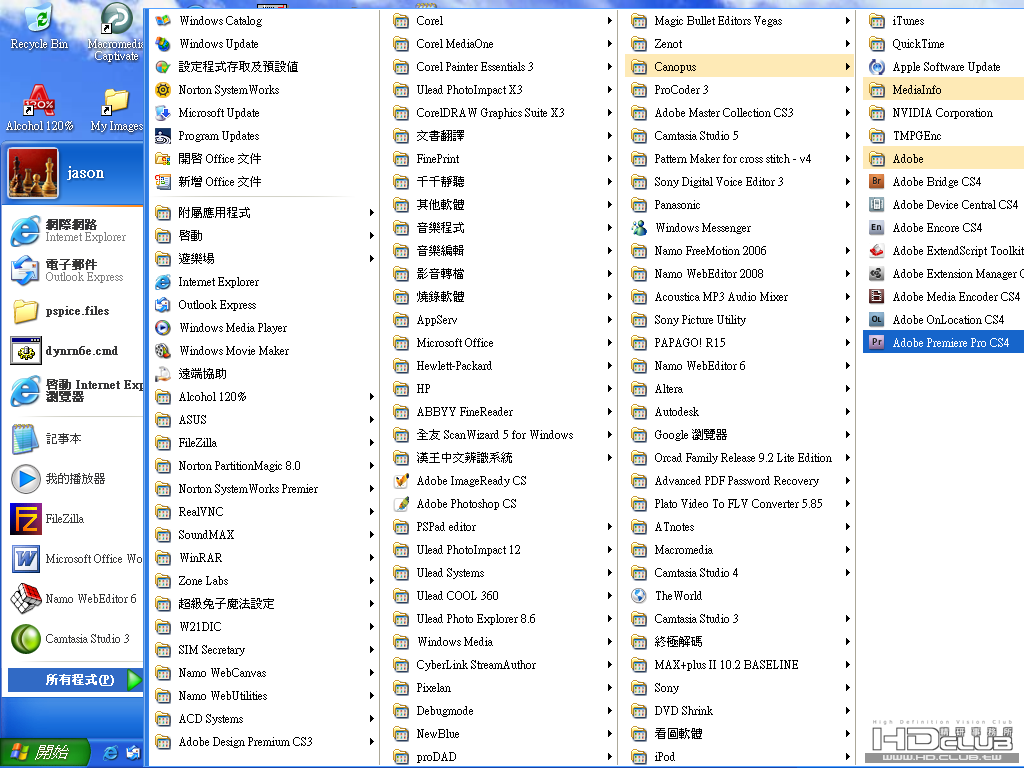Launch Internet Explorer quick launch icon
Screen dimensions: 1024x768
pyautogui.click(x=111, y=753)
